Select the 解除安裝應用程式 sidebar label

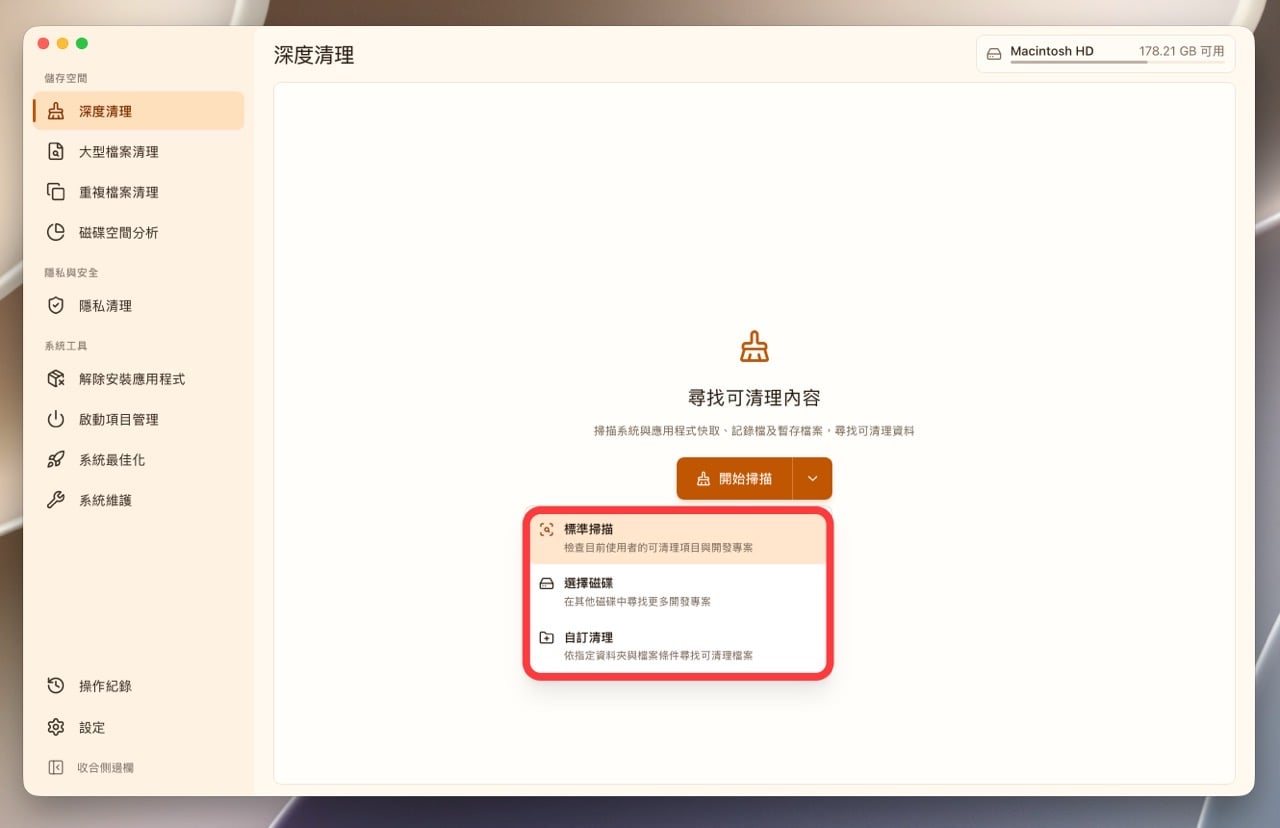[132, 379]
